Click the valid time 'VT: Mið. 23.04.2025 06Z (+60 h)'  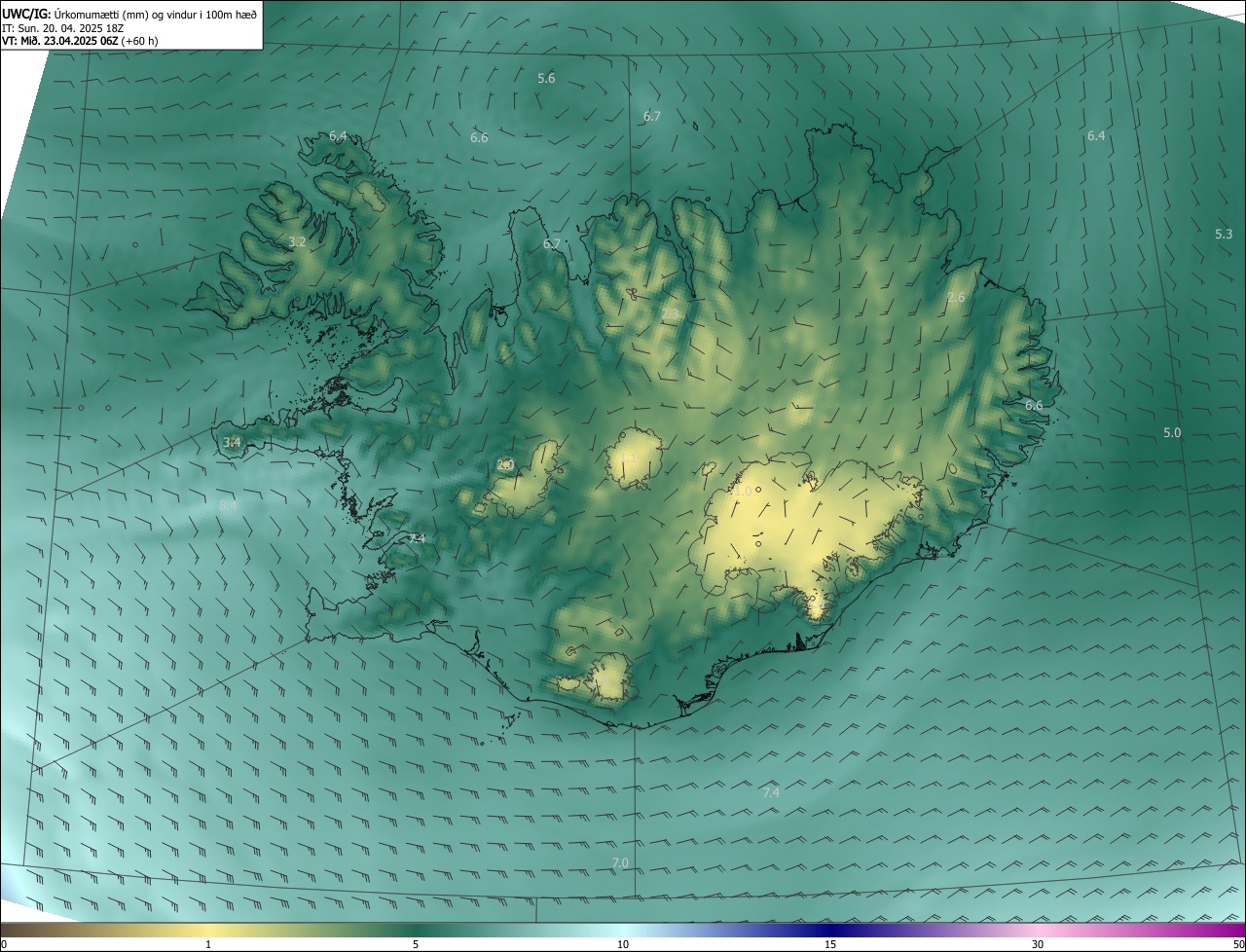tap(80, 40)
